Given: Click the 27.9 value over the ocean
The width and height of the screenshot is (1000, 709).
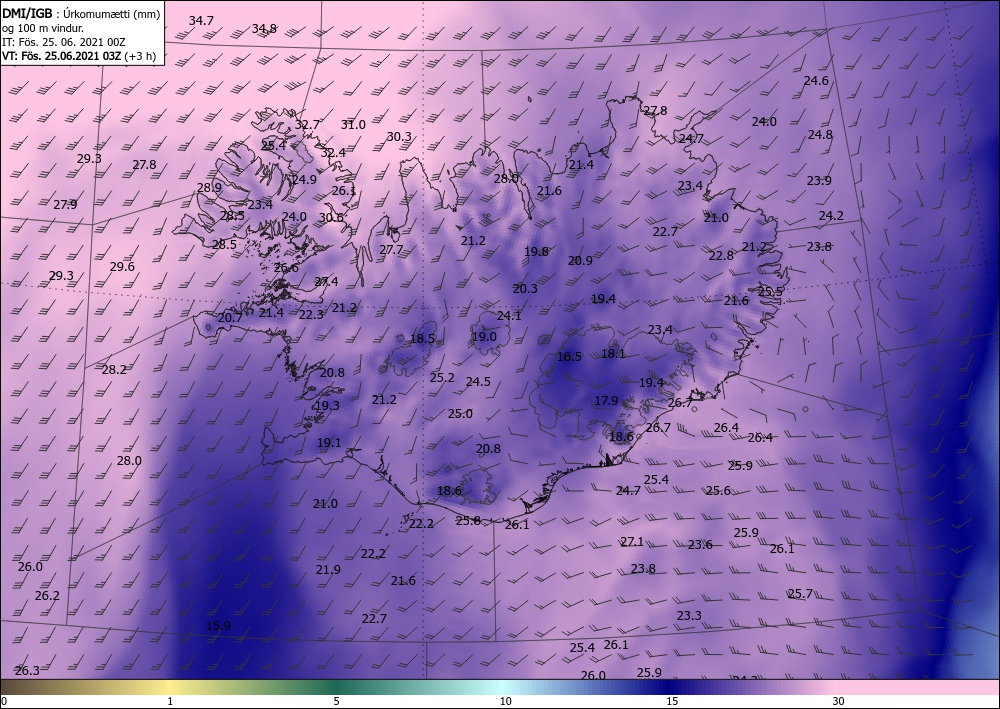Looking at the screenshot, I should tap(64, 205).
